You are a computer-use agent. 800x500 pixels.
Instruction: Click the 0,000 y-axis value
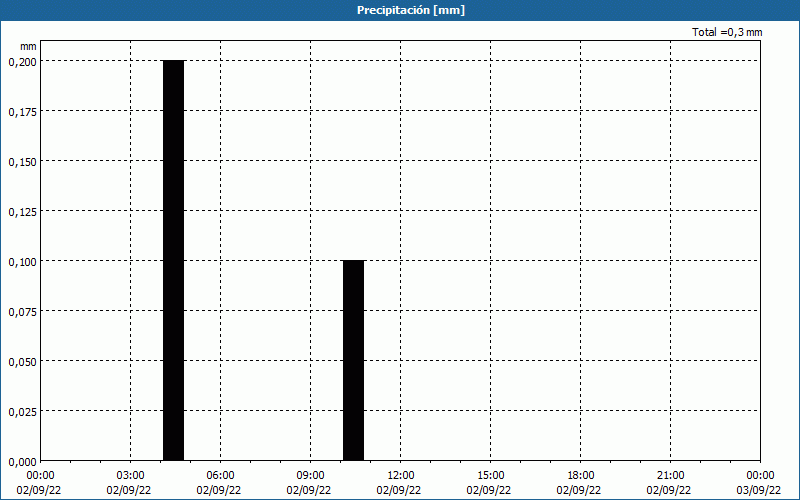22,462
